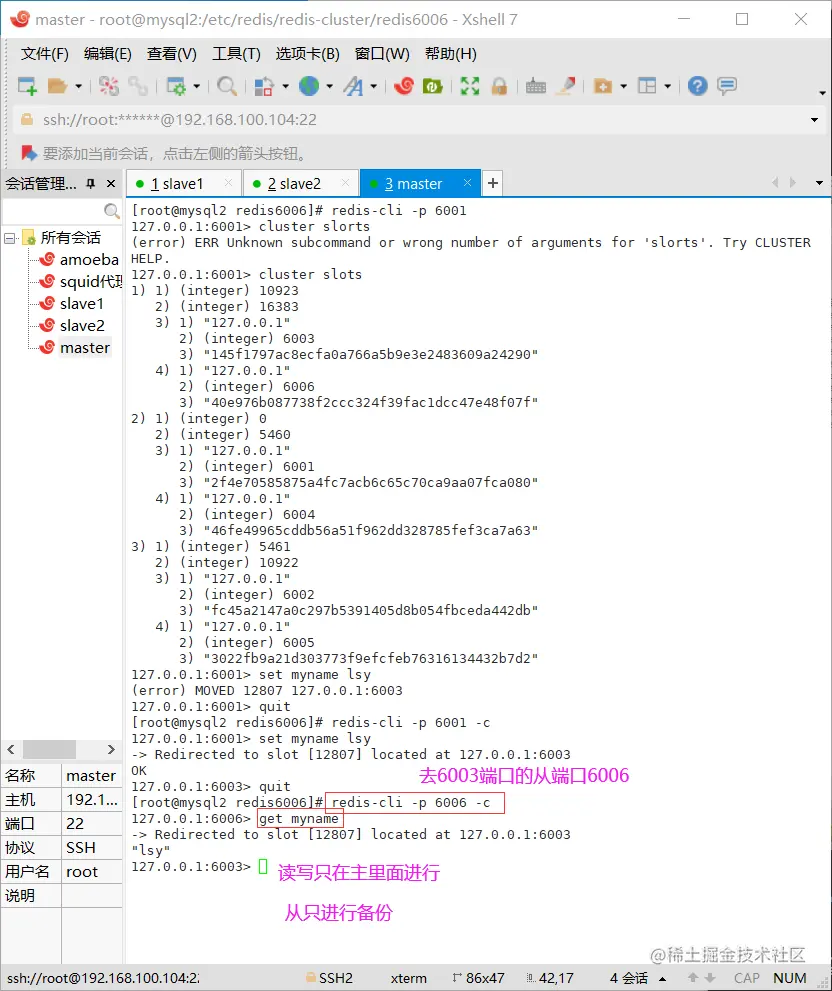
Task: Open the 编辑(E) menu
Action: click(x=107, y=54)
